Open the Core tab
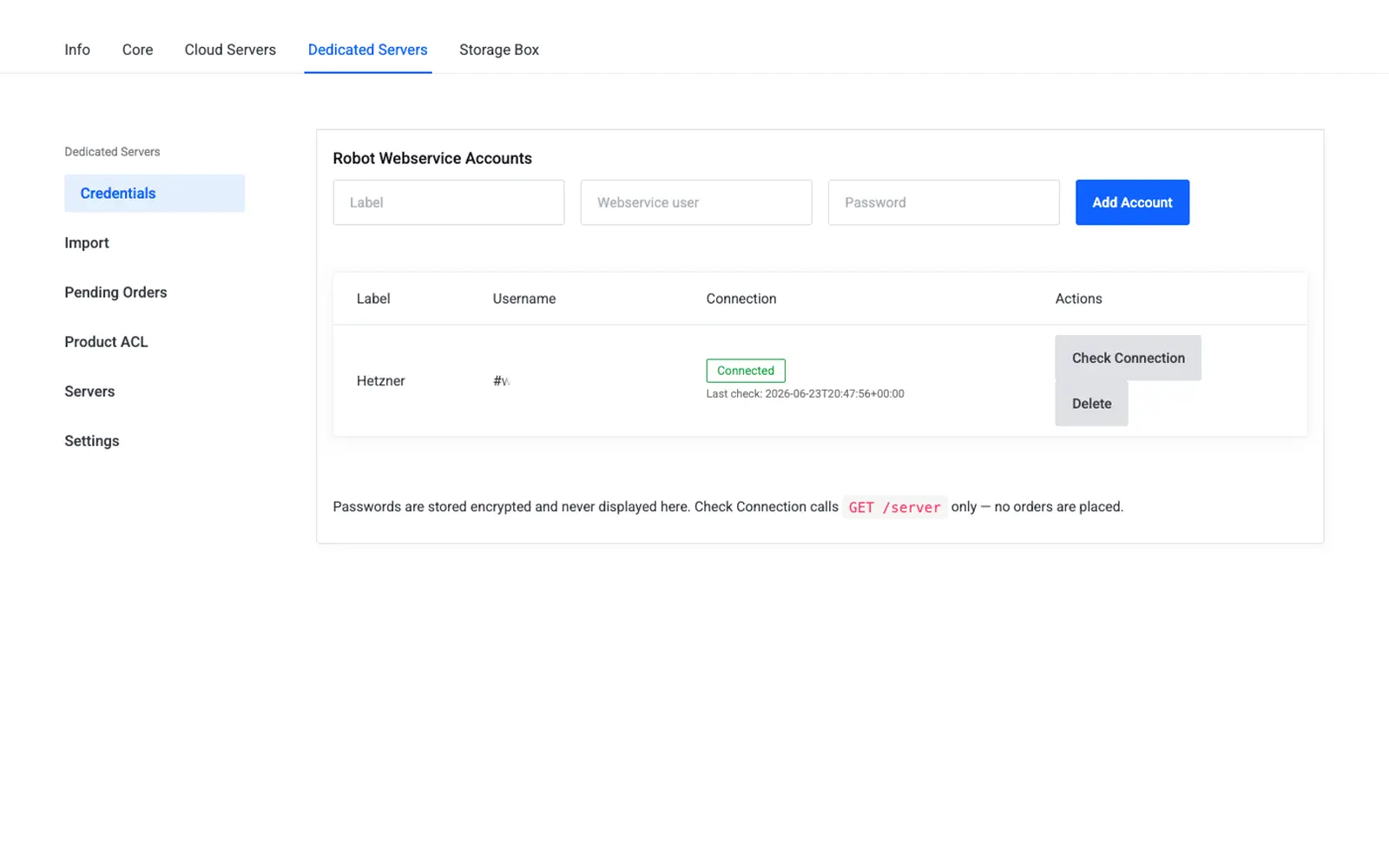 coord(137,49)
